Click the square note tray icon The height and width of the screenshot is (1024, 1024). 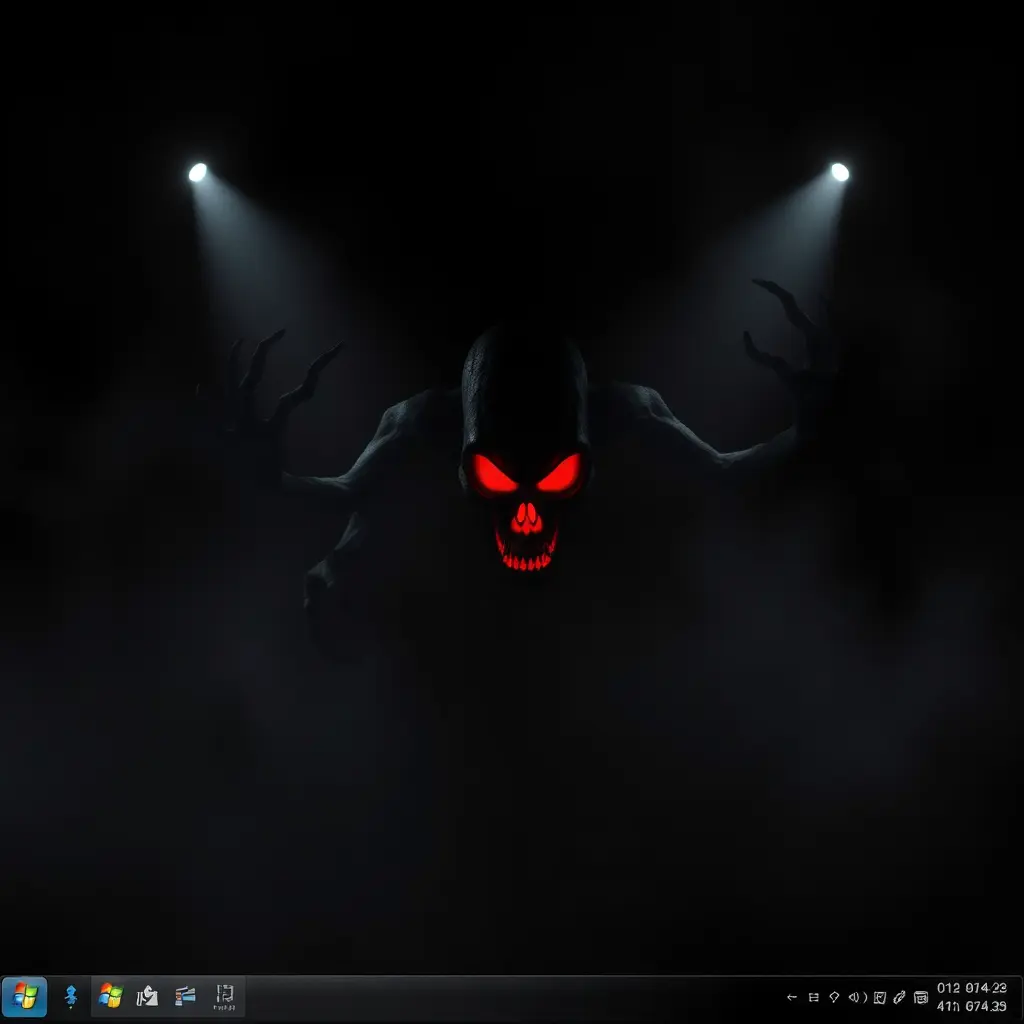[x=879, y=997]
